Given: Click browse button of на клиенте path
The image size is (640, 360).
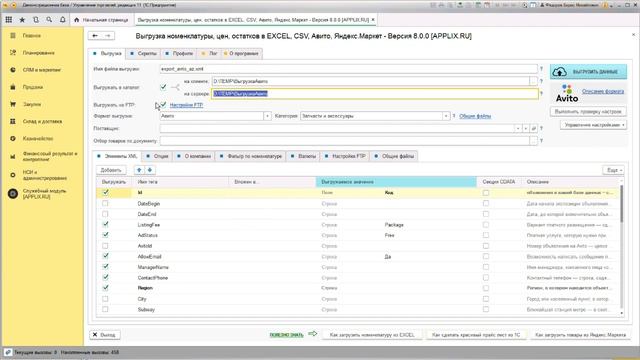Looking at the screenshot, I should point(533,81).
